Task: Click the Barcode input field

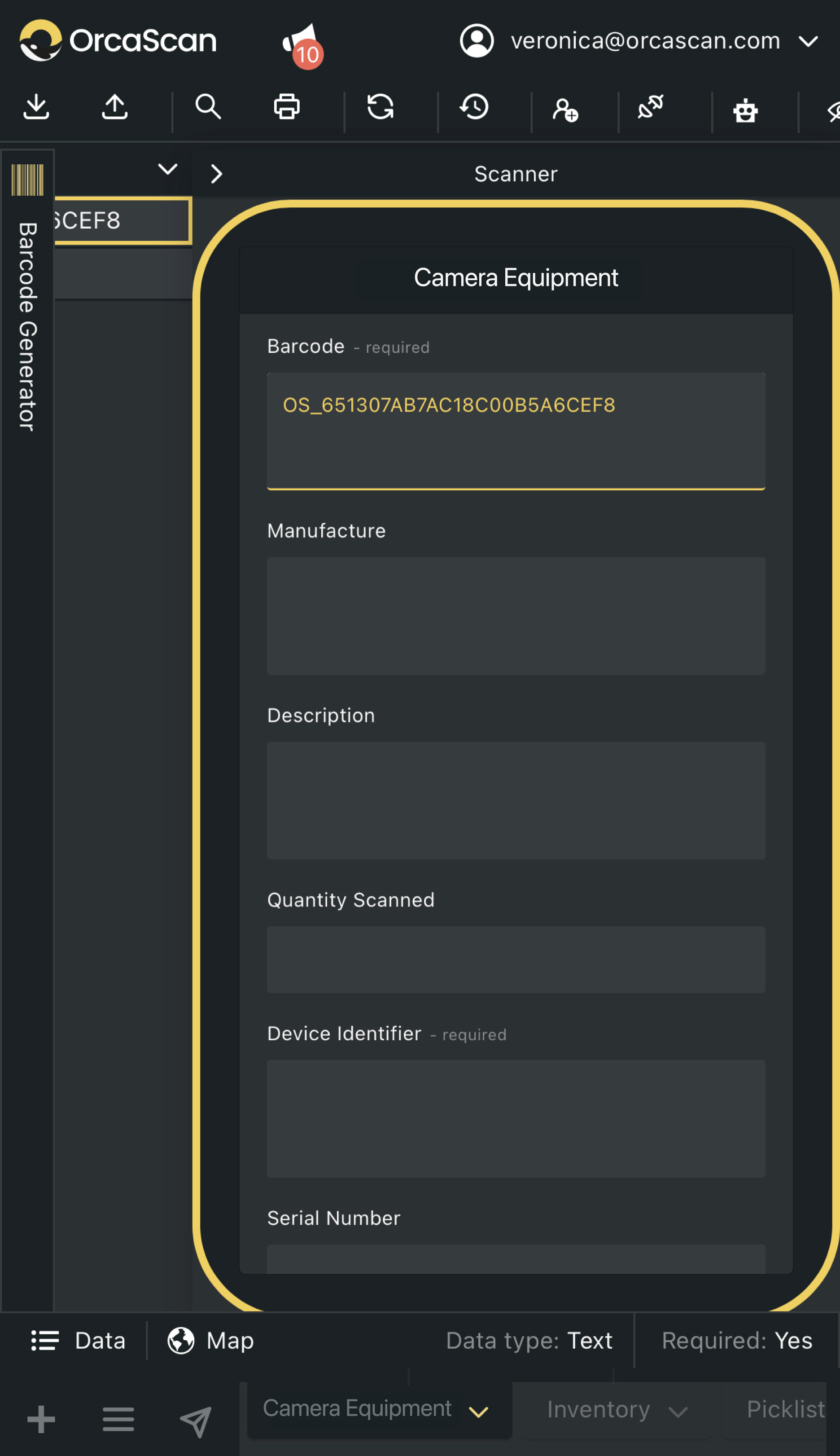Action: [x=516, y=431]
